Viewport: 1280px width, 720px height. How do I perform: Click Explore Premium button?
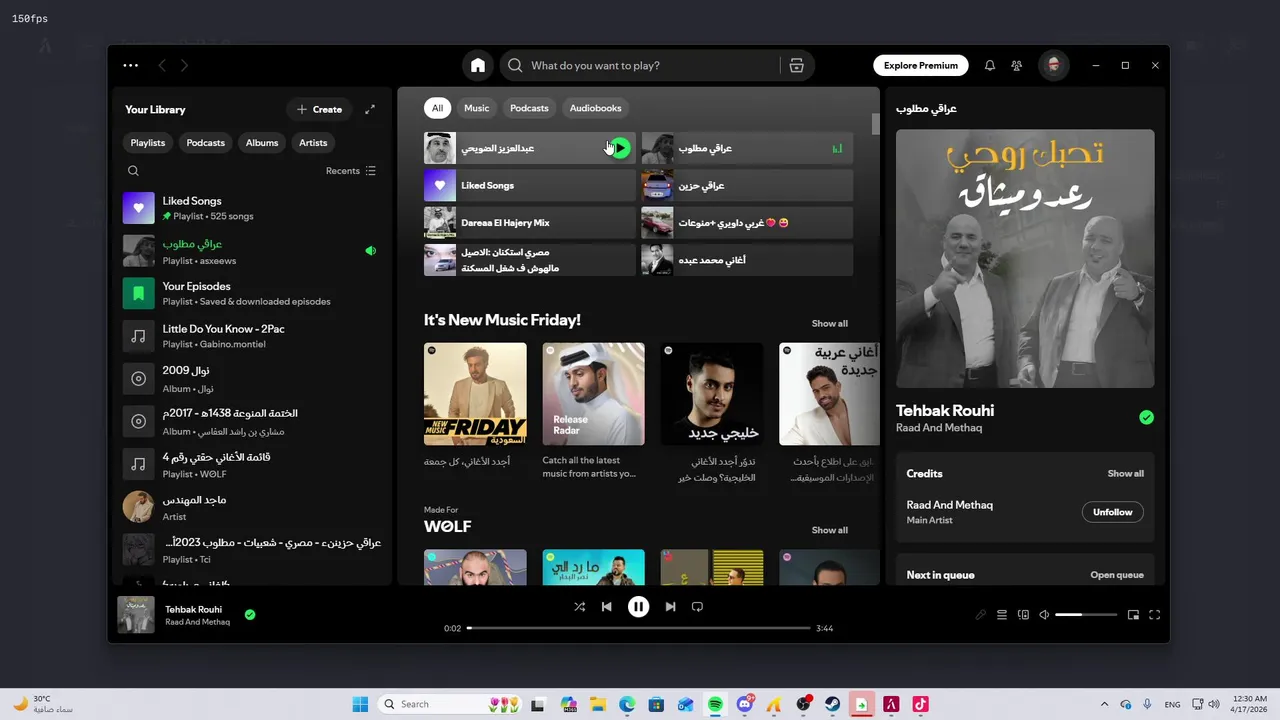[x=920, y=65]
